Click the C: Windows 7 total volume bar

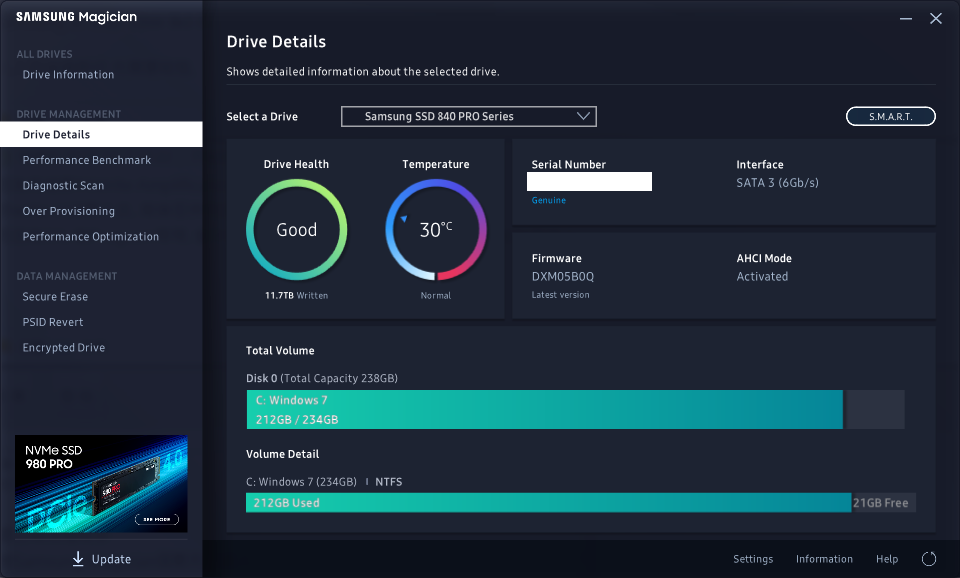[x=544, y=410]
